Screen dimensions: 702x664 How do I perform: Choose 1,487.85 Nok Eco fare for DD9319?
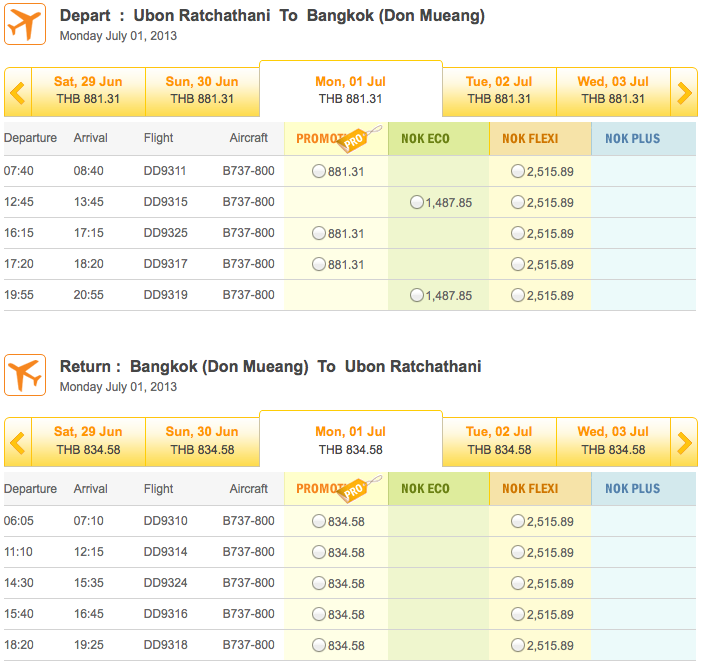417,295
